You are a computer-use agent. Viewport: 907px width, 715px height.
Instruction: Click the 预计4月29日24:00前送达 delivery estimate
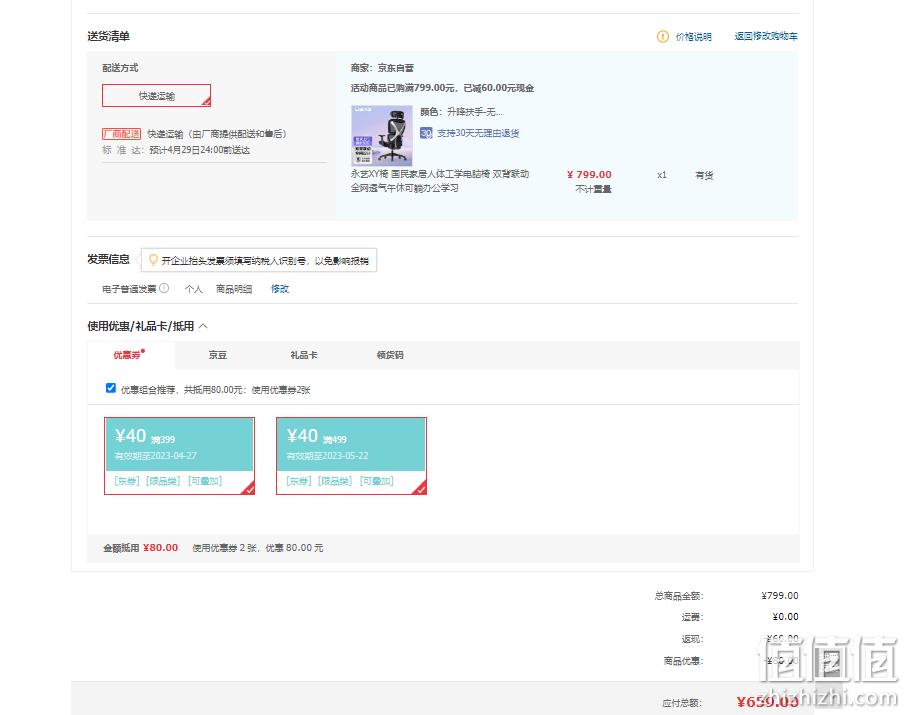pos(200,150)
